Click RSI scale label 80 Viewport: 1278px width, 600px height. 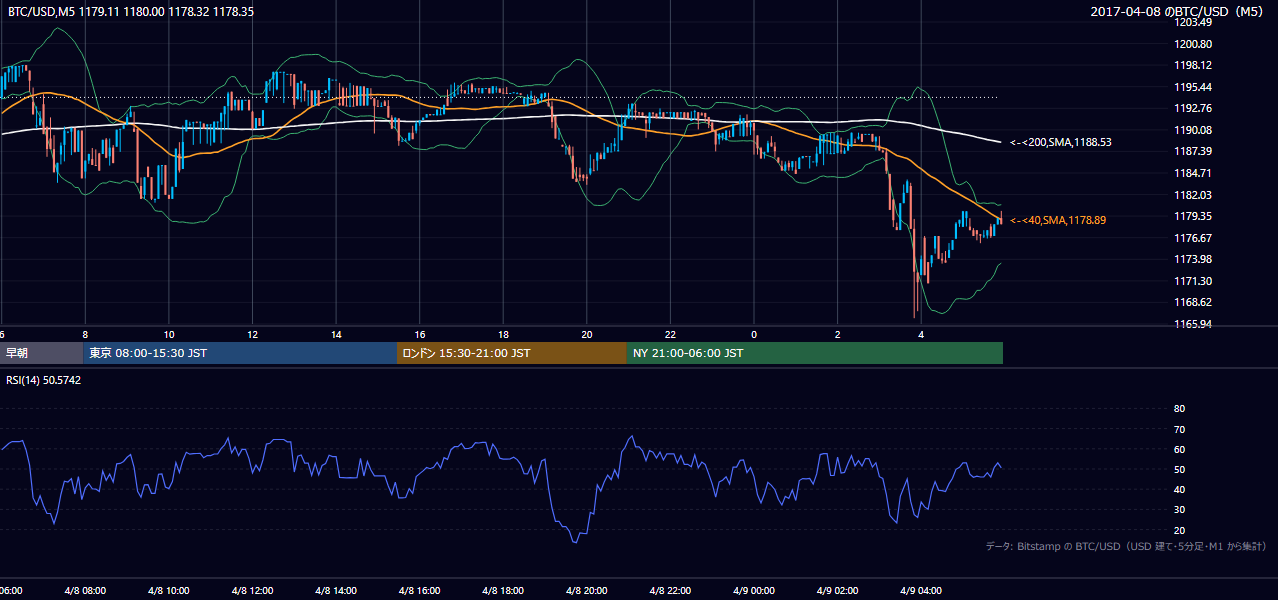point(1179,409)
